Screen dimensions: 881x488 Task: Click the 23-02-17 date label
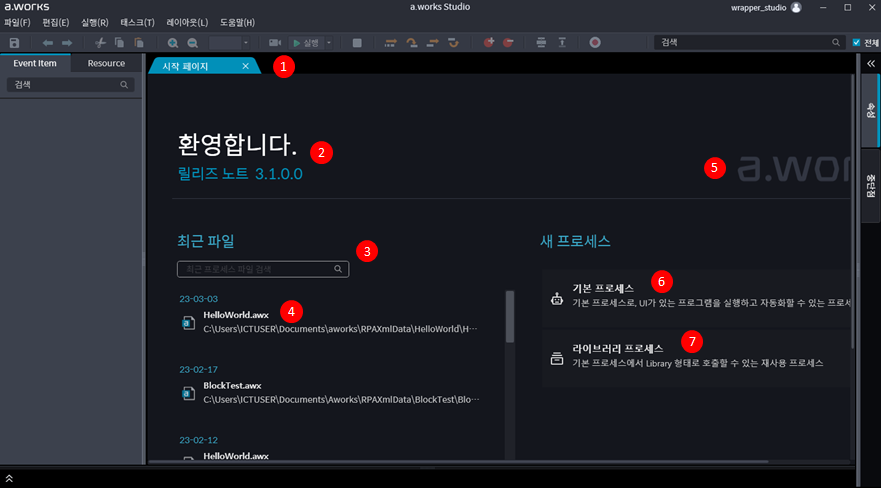198,370
